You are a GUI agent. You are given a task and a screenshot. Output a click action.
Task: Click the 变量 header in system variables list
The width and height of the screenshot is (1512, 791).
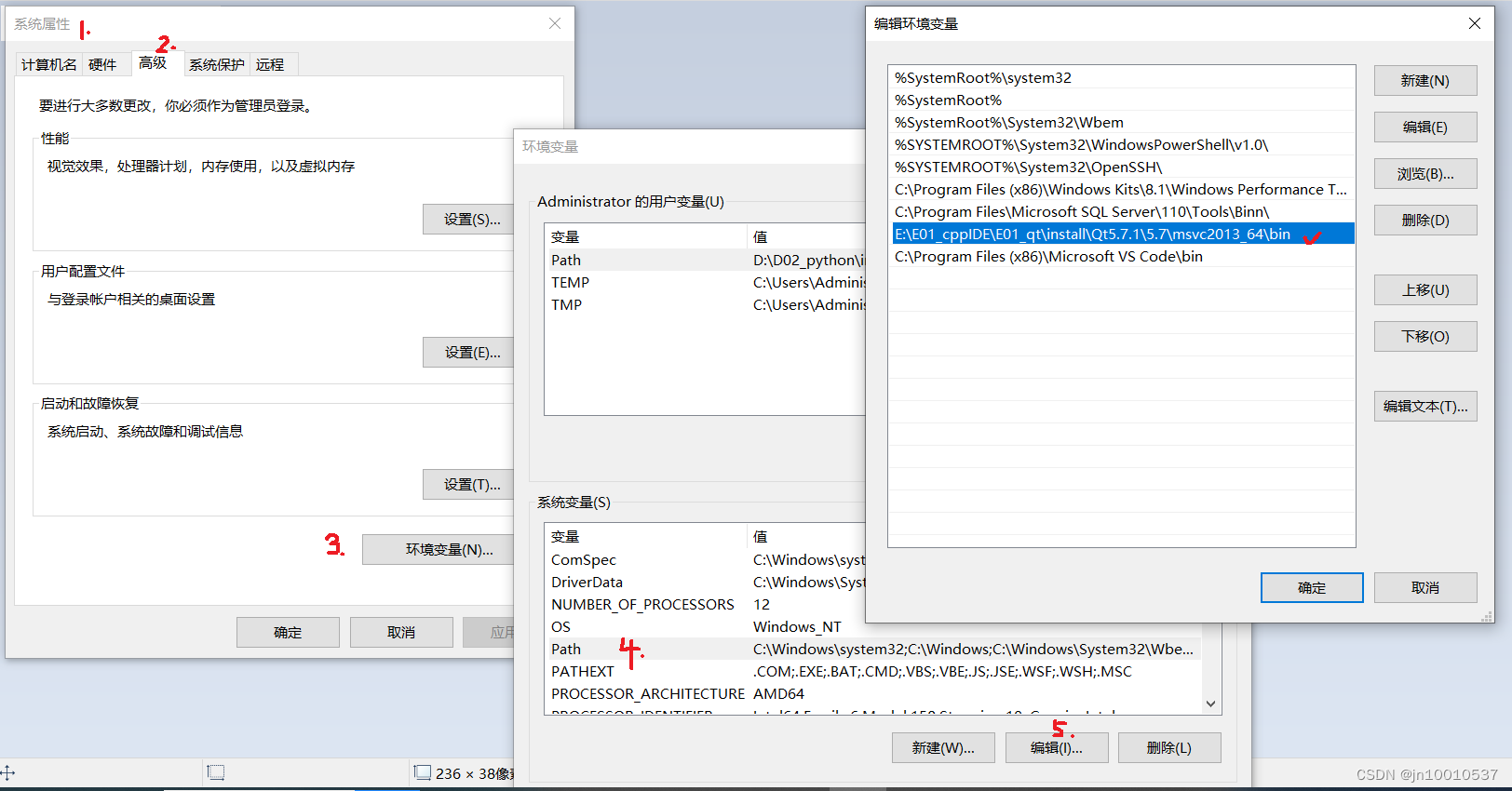646,537
